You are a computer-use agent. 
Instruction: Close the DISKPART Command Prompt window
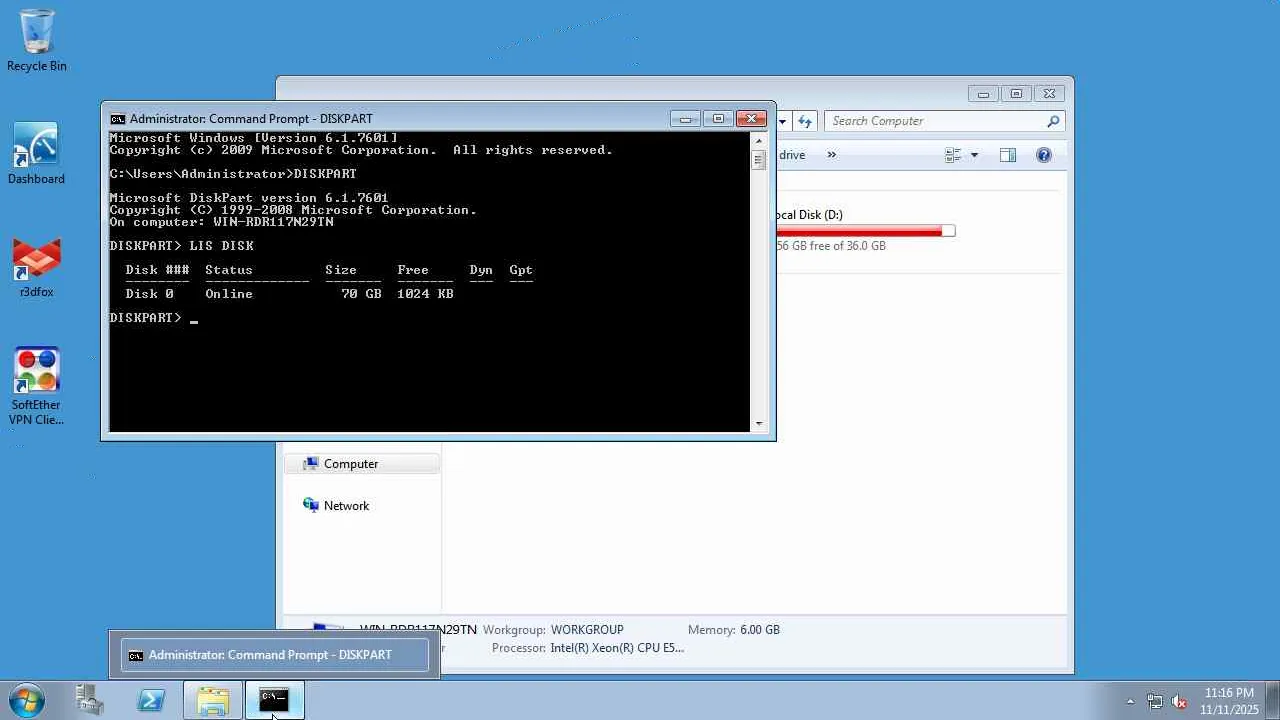[751, 119]
